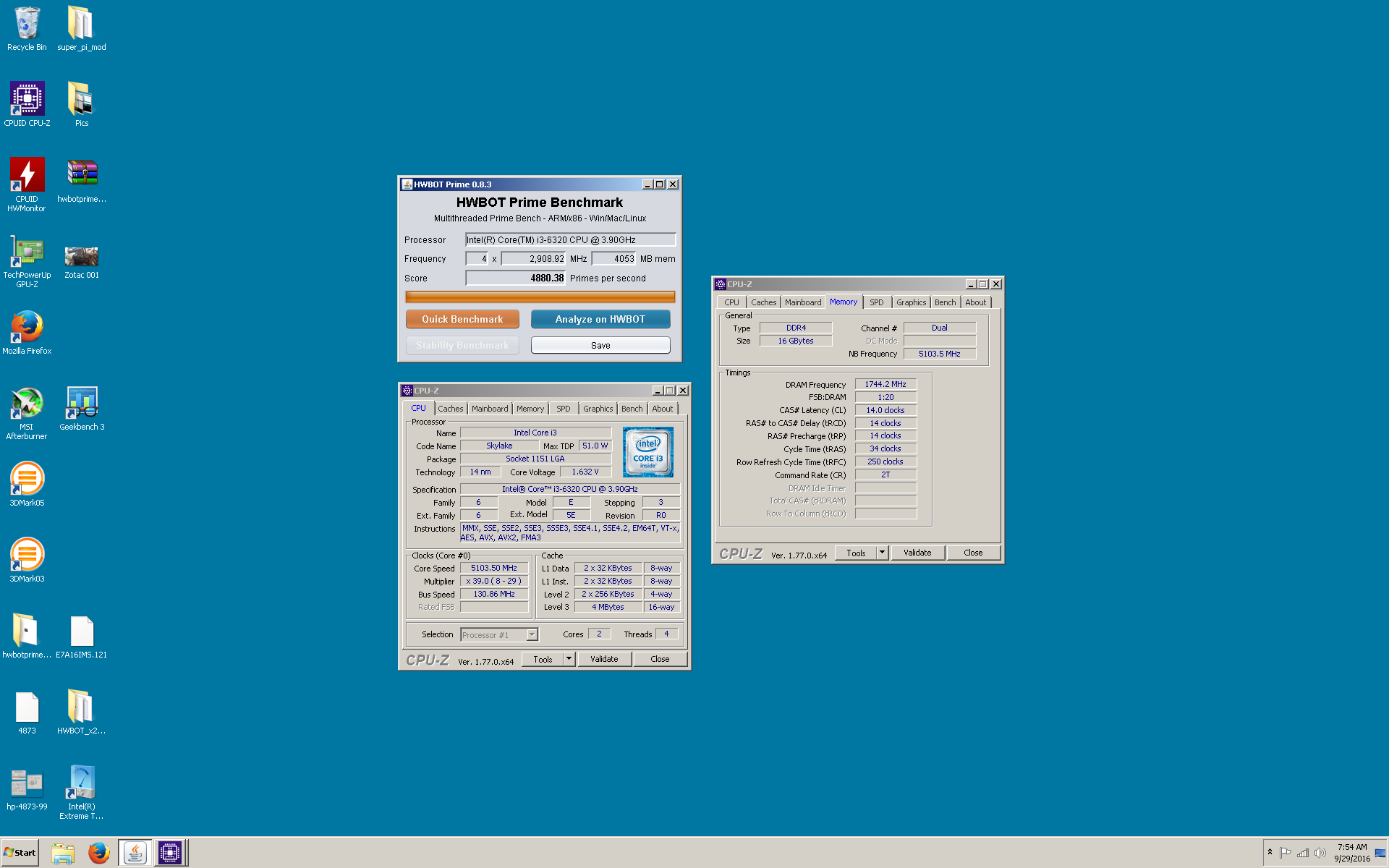
Task: Show hidden tray icons arrow
Action: click(x=1270, y=852)
